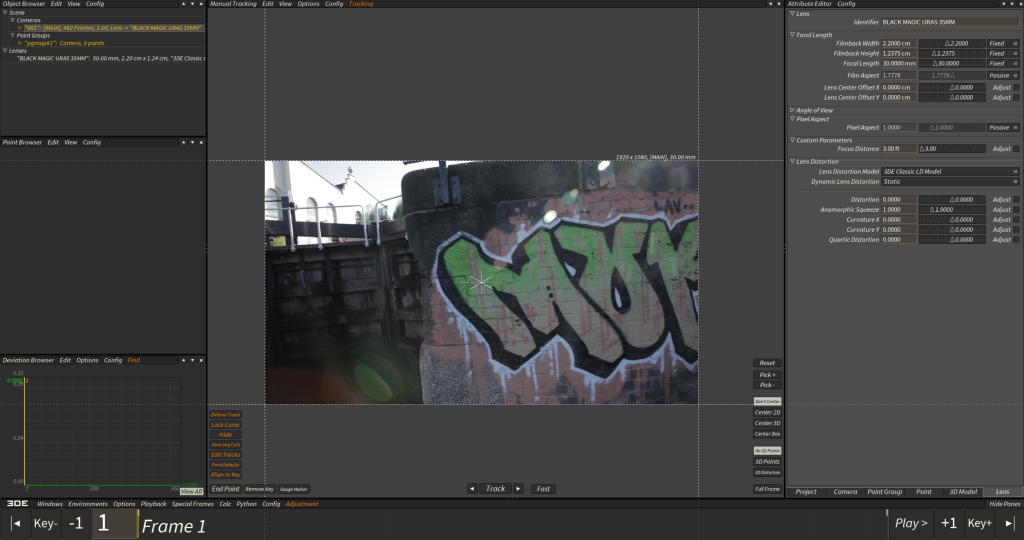The width and height of the screenshot is (1024, 540).
Task: Collapse the Lens Distortion section
Action: pos(792,161)
